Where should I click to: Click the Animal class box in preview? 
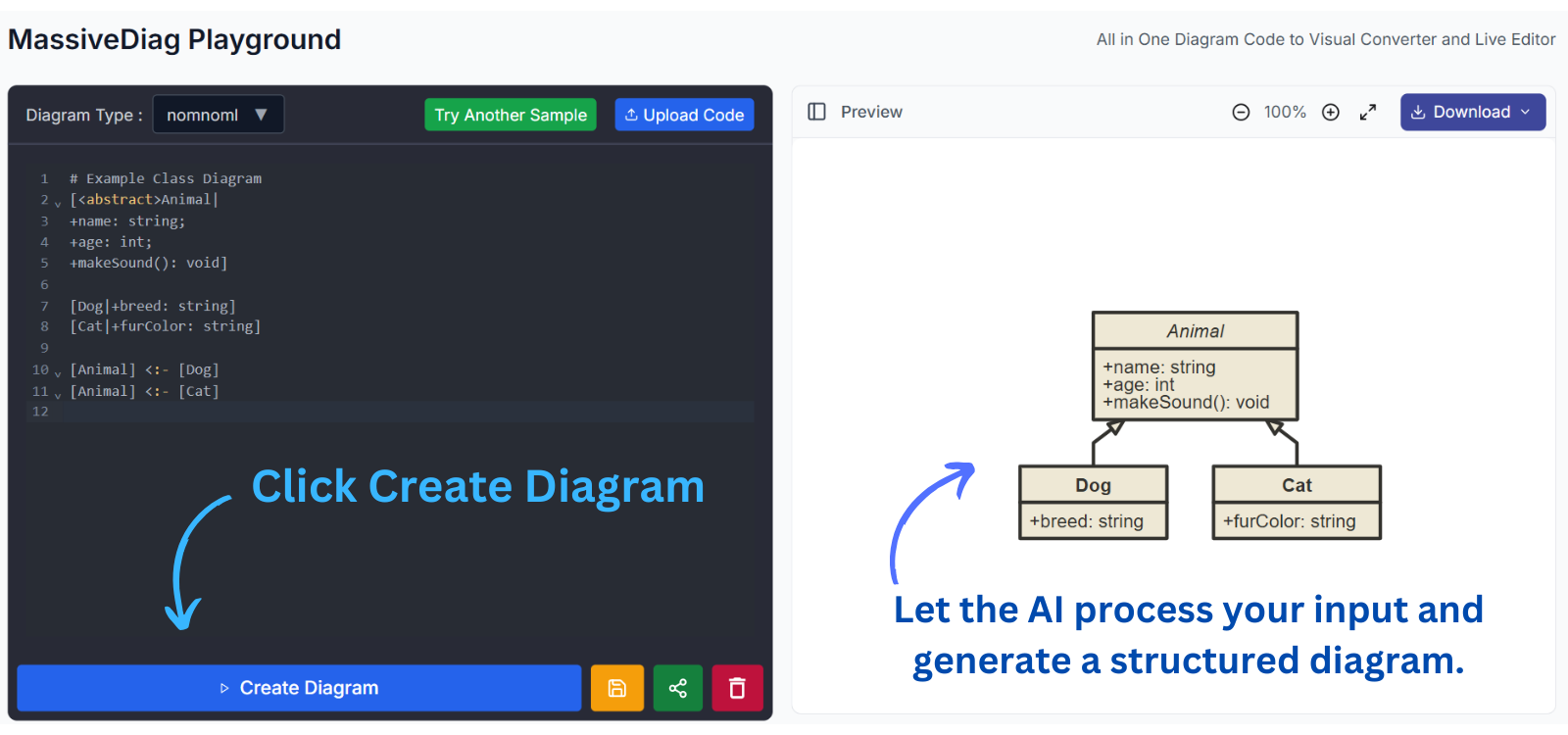pos(1196,367)
